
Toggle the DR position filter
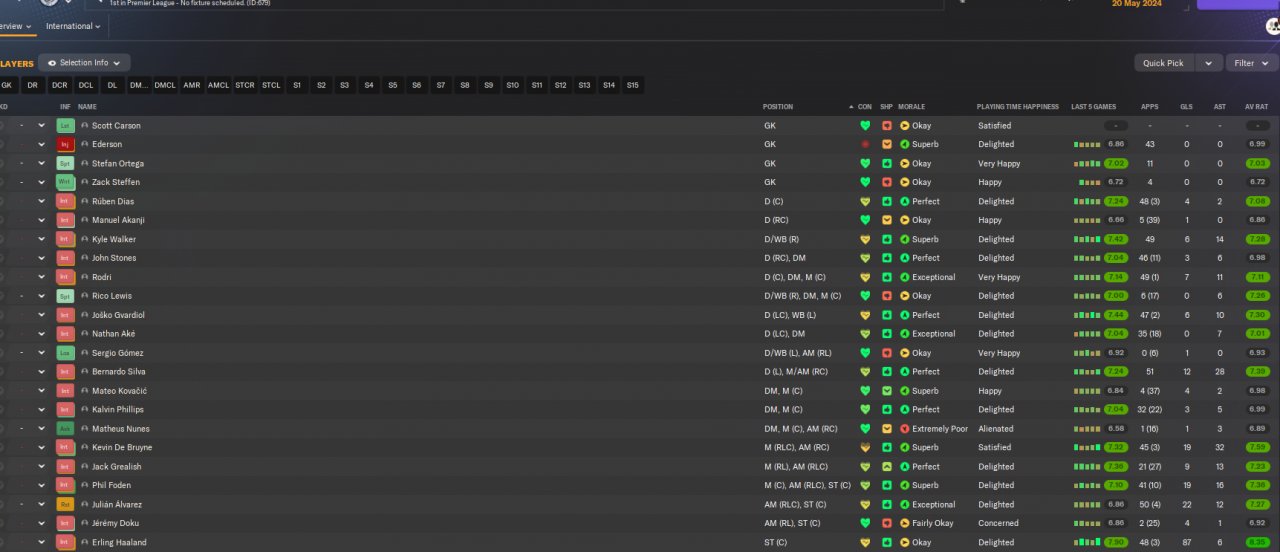[33, 86]
